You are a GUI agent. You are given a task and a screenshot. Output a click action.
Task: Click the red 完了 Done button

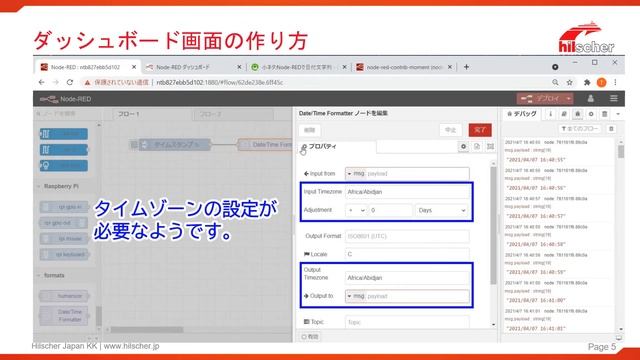pyautogui.click(x=480, y=130)
